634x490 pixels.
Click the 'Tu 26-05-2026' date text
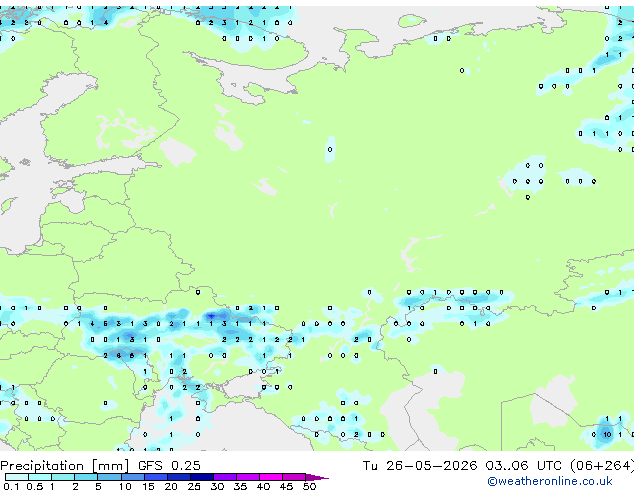[420, 466]
